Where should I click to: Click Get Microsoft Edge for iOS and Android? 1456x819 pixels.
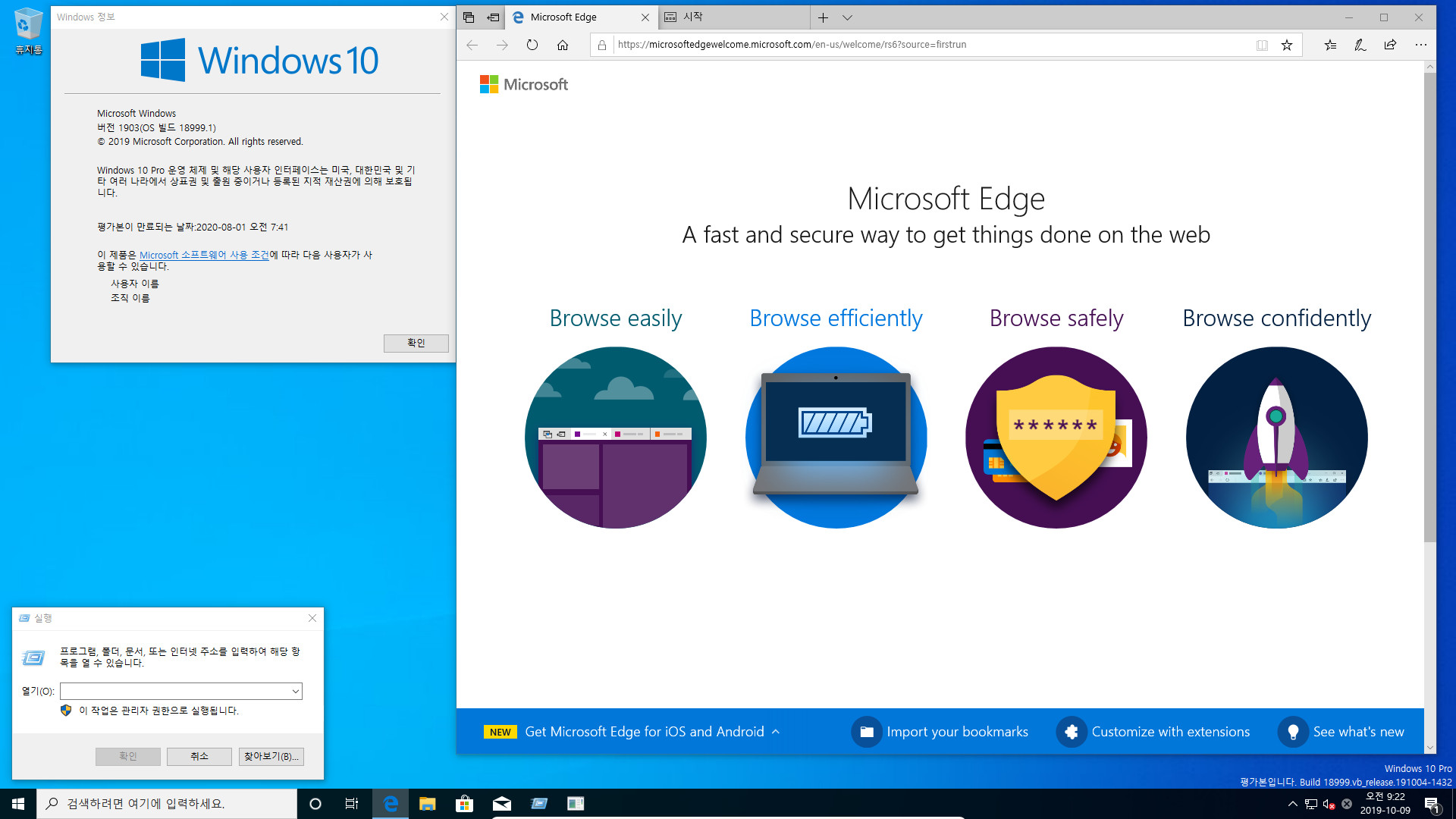pyautogui.click(x=645, y=732)
